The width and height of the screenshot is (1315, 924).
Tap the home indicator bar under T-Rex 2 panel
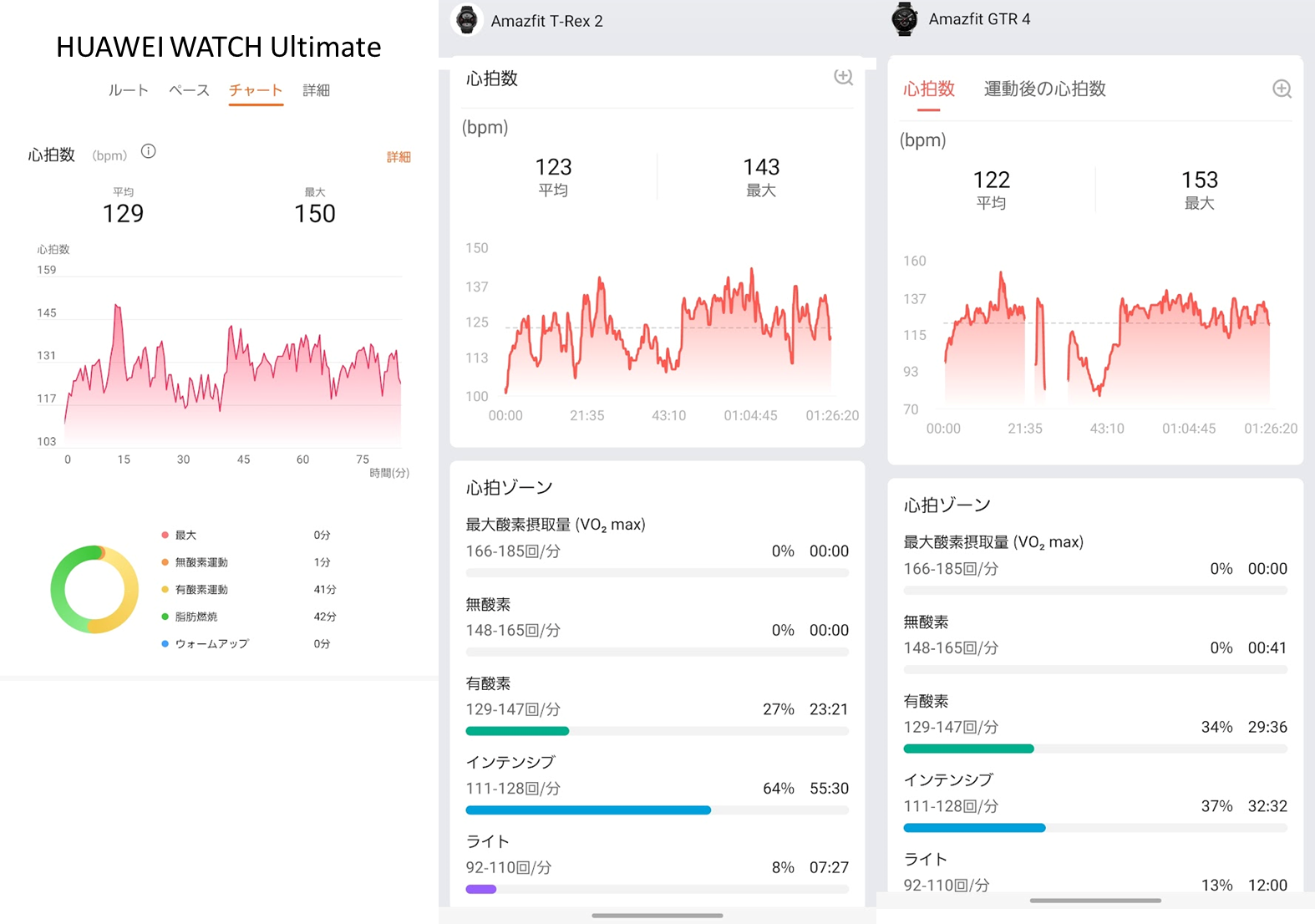(657, 916)
